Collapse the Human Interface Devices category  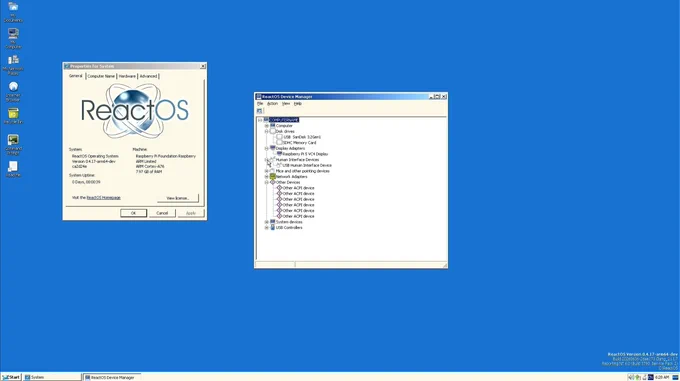267,160
